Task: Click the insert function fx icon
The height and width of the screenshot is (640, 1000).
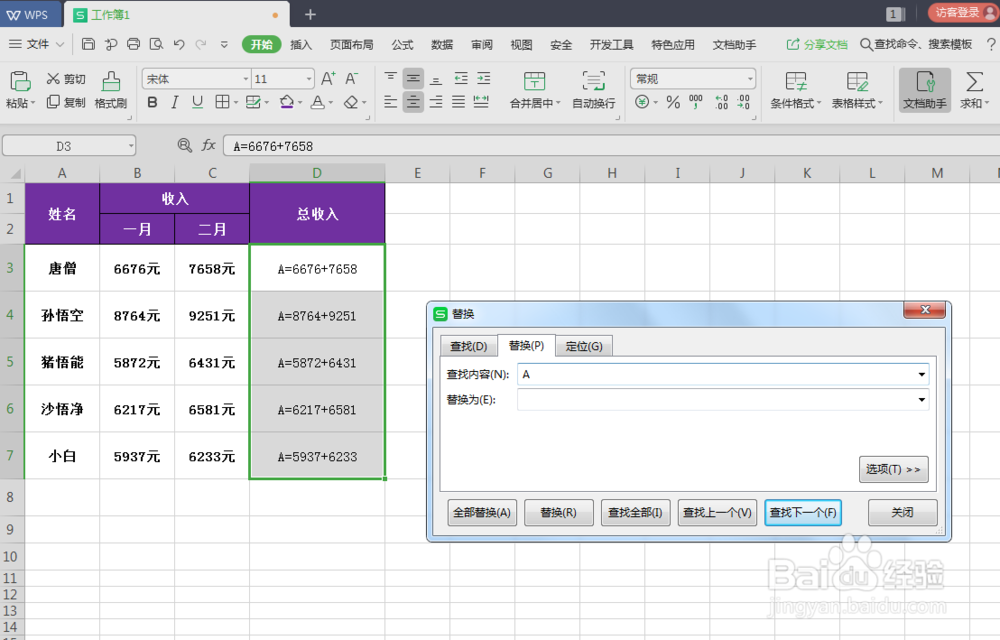Action: coord(209,145)
